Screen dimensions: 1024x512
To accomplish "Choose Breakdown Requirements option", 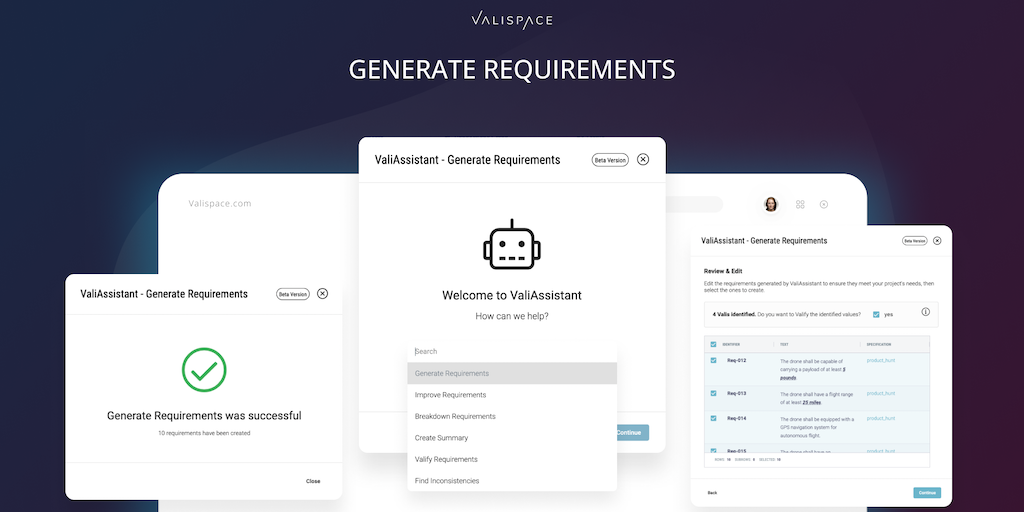I will (x=512, y=417).
